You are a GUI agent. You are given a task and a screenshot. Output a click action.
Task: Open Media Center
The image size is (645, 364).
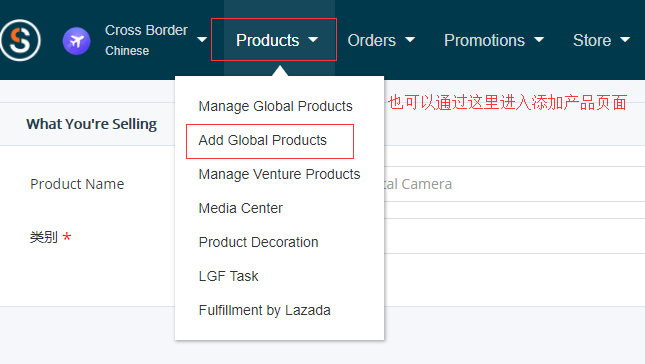(241, 208)
